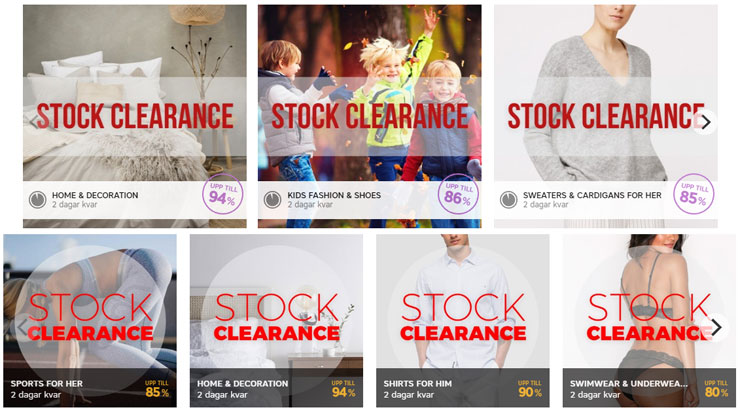Click the yellow 80% discount on the swimwear tile
740x414 pixels.
click(x=716, y=389)
